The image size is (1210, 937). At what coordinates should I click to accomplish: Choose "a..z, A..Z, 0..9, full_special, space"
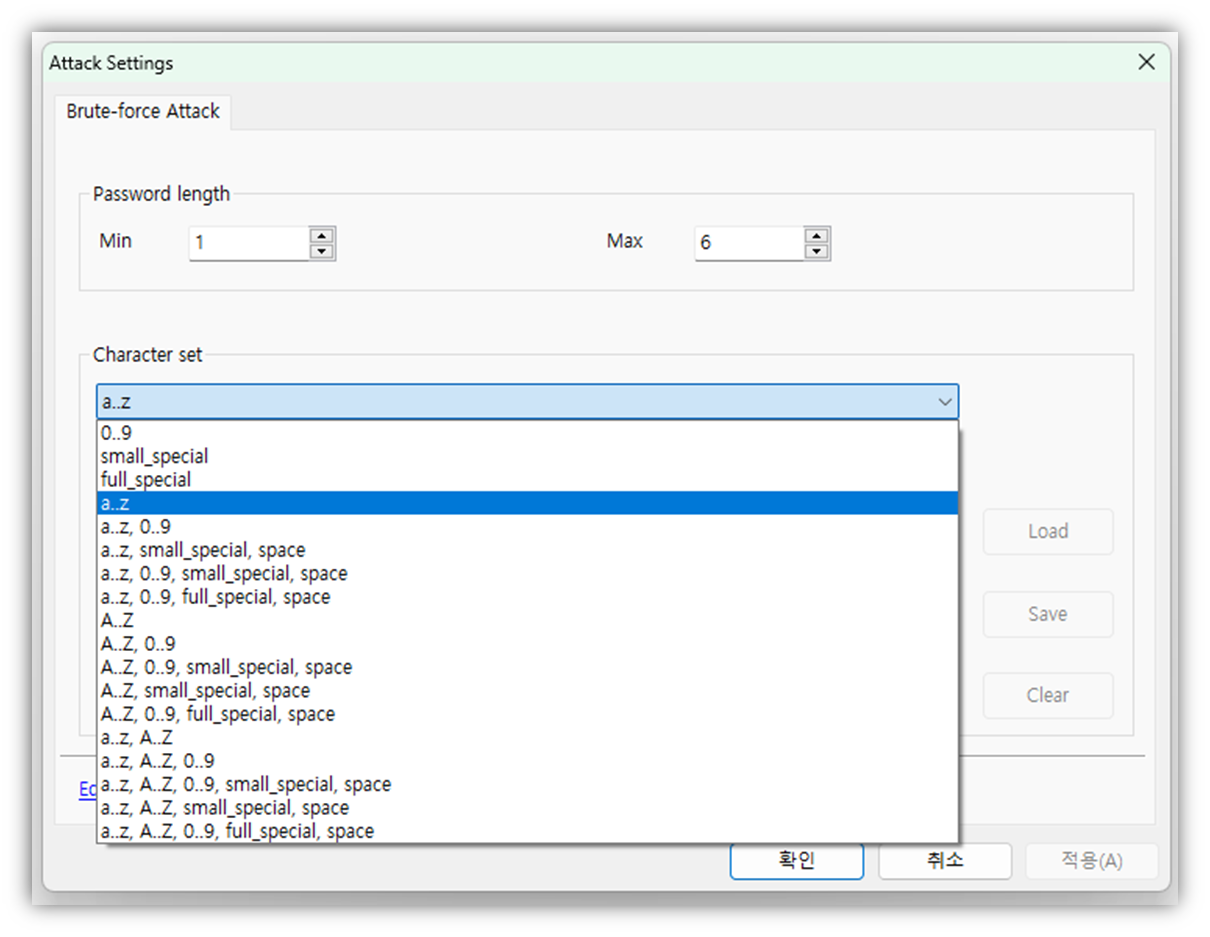click(237, 831)
